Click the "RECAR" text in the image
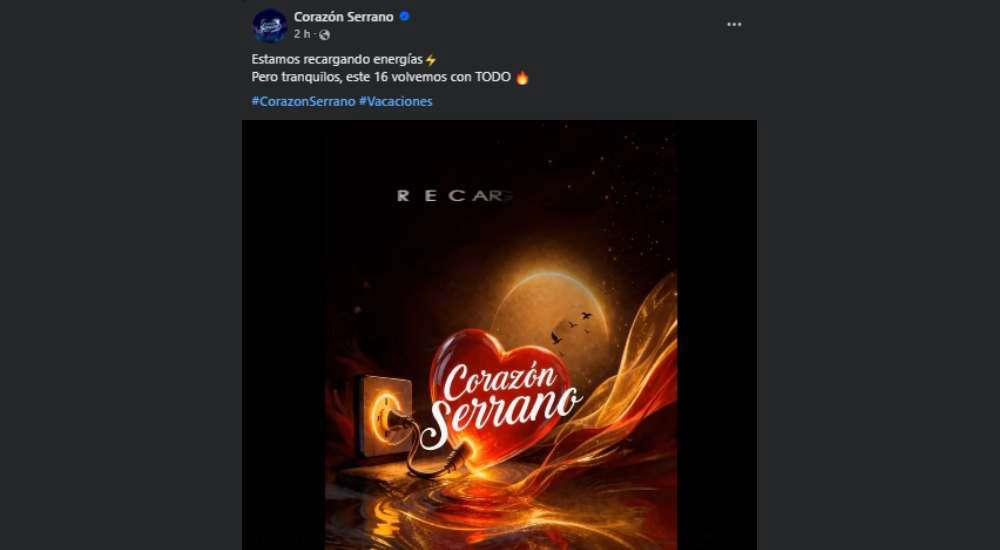This screenshot has height=550, width=1000. point(455,196)
